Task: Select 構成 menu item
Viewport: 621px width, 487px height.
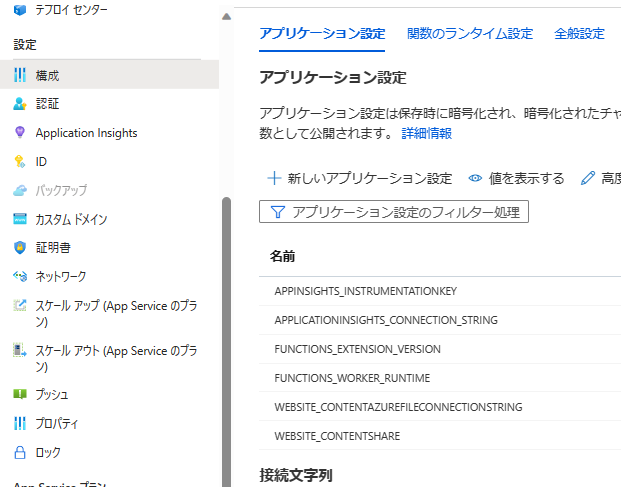Action: 109,74
